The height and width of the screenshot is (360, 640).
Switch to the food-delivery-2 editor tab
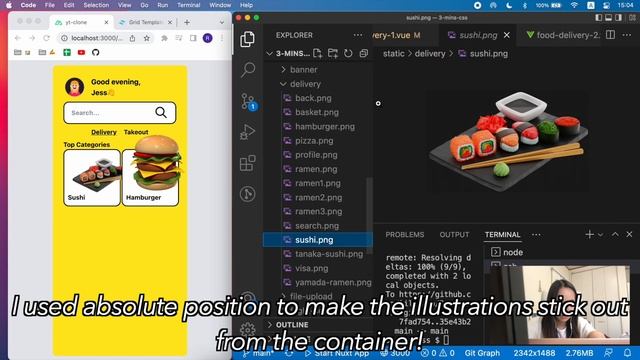562,36
